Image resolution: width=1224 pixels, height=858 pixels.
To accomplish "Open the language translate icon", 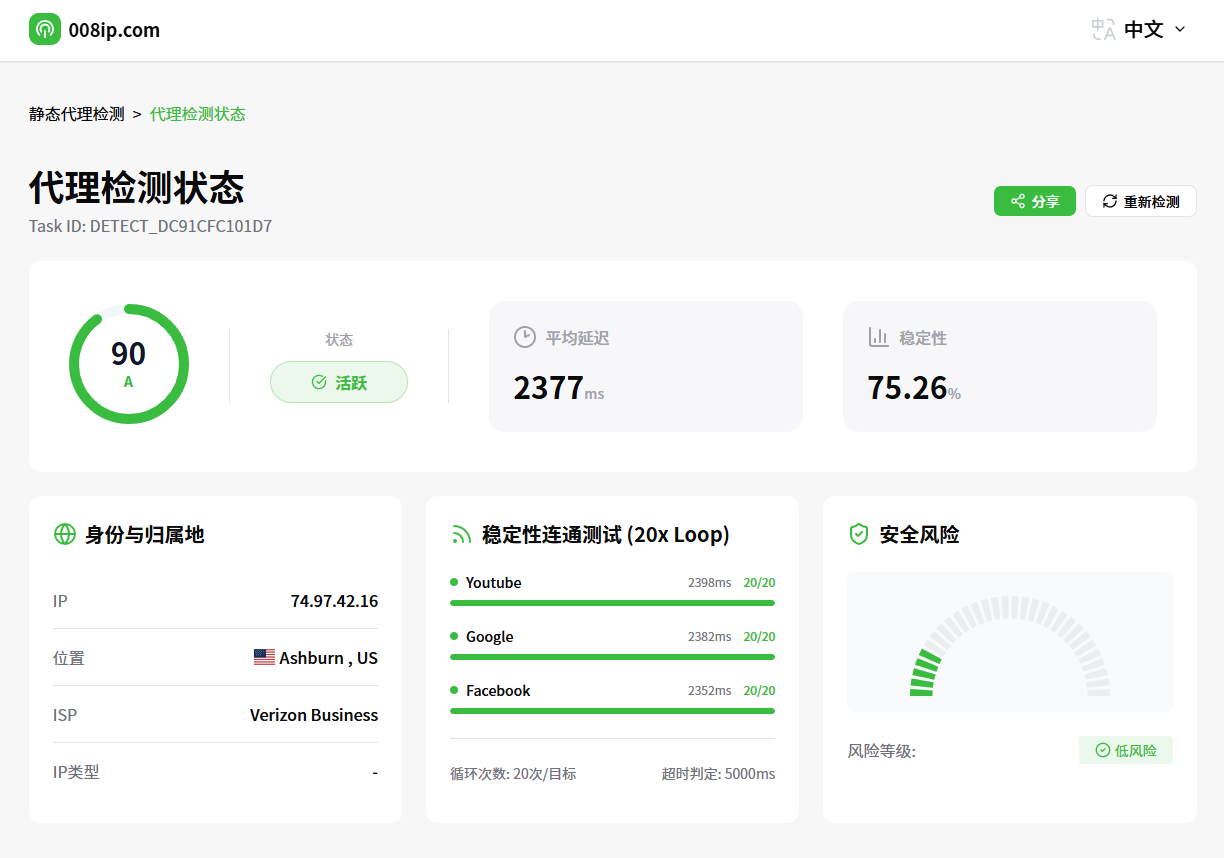I will coord(1103,29).
